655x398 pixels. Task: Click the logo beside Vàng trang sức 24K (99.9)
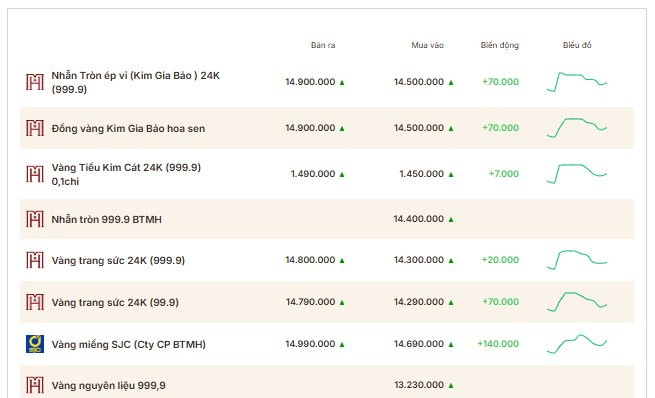pyautogui.click(x=35, y=302)
